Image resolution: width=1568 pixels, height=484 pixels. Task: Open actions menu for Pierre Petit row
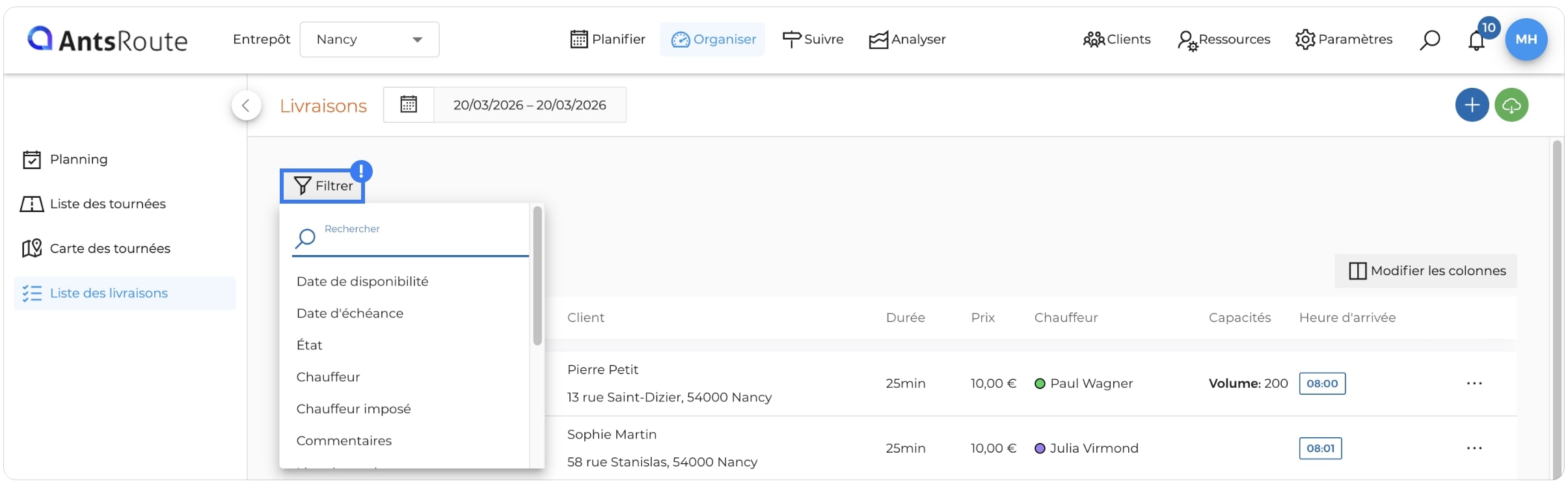tap(1474, 383)
